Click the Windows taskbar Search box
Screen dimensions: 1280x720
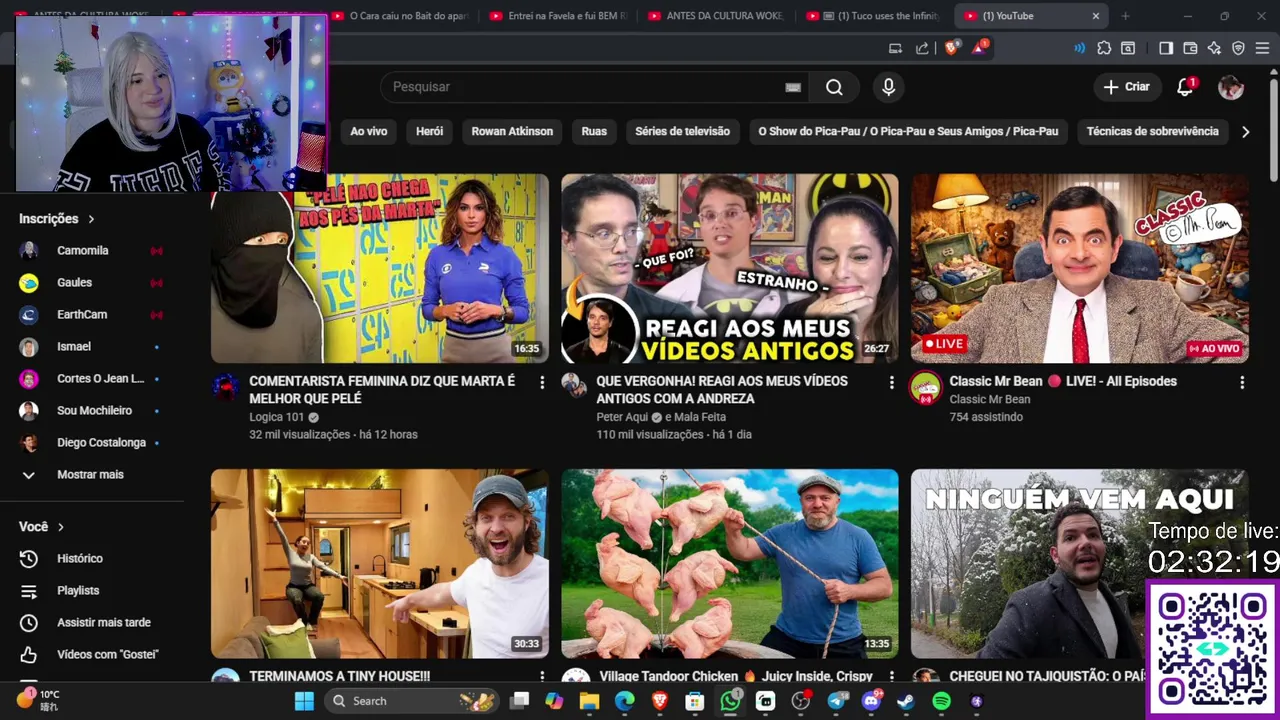410,701
